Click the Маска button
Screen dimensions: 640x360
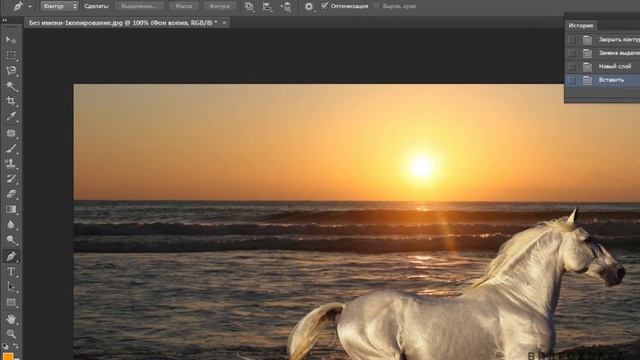tap(184, 6)
